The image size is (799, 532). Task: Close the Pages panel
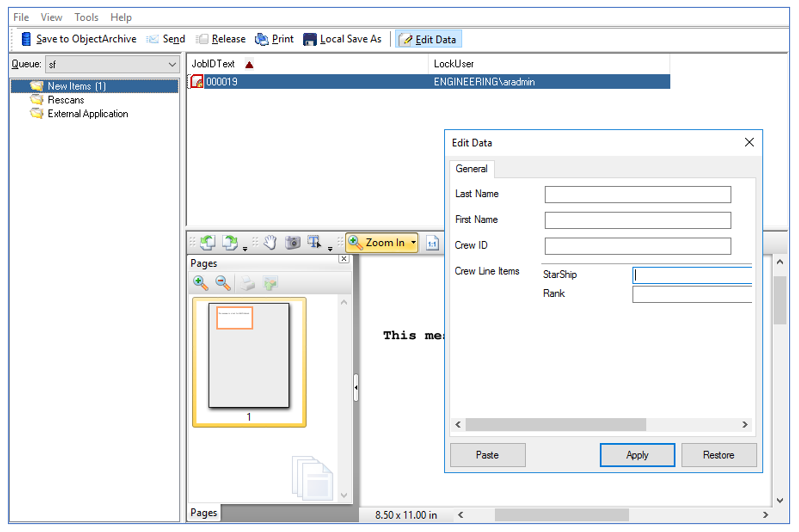[x=344, y=259]
